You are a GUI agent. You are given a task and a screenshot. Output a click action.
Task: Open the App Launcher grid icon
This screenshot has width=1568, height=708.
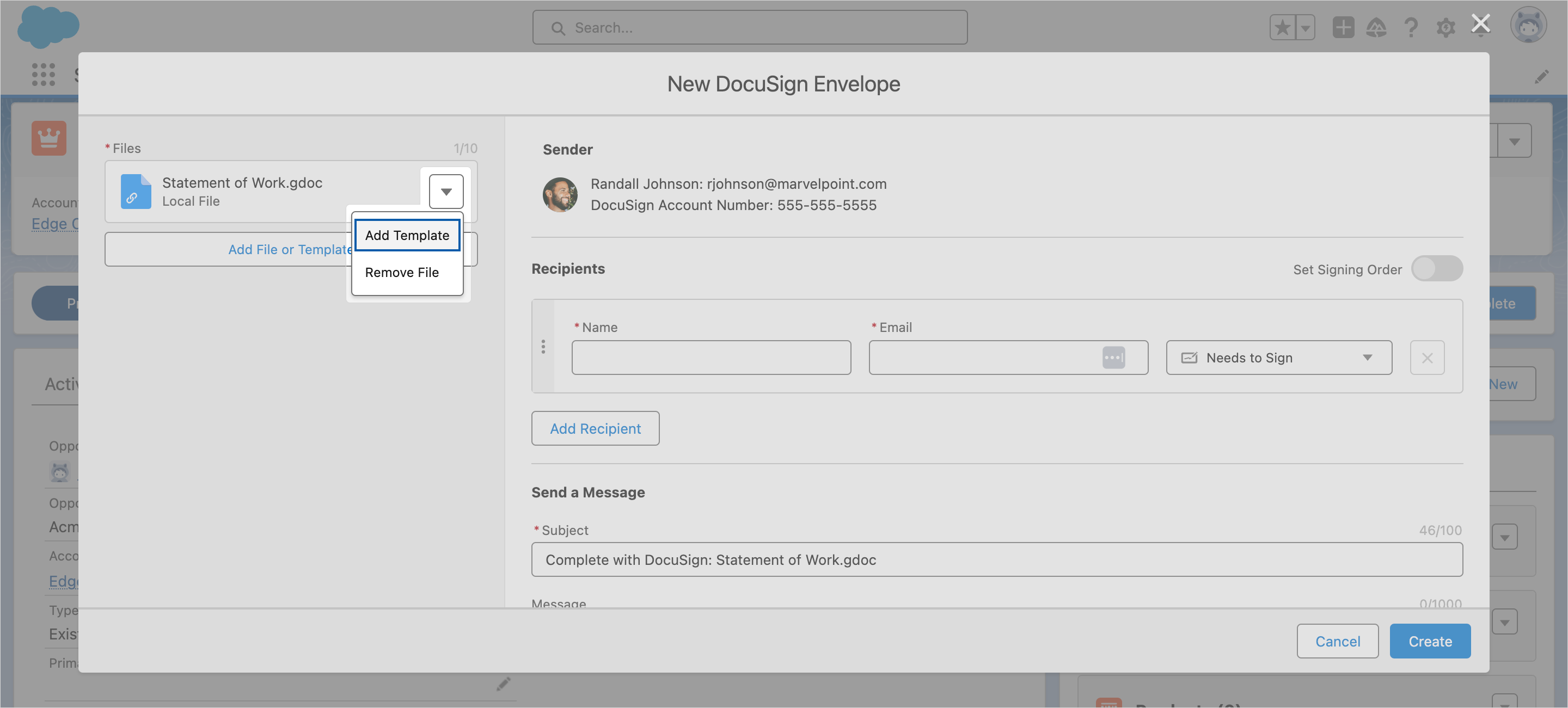pos(43,75)
